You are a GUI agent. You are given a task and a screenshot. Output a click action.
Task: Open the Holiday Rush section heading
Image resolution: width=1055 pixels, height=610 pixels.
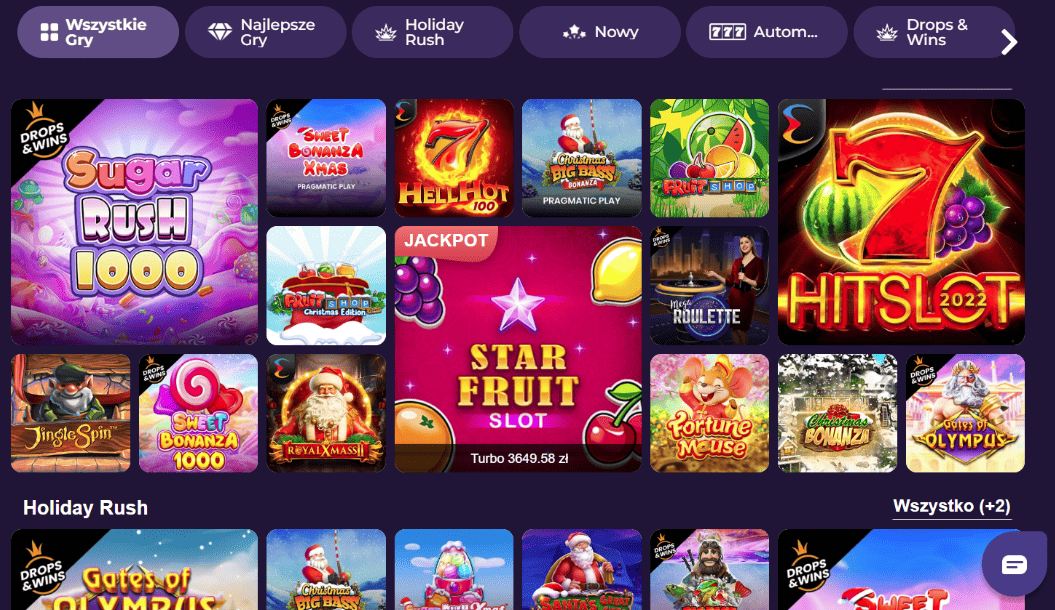(x=85, y=508)
